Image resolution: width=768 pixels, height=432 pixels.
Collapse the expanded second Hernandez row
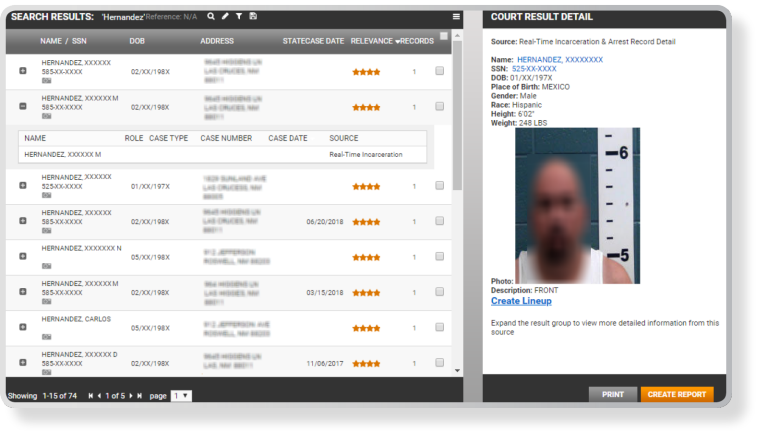coord(23,106)
